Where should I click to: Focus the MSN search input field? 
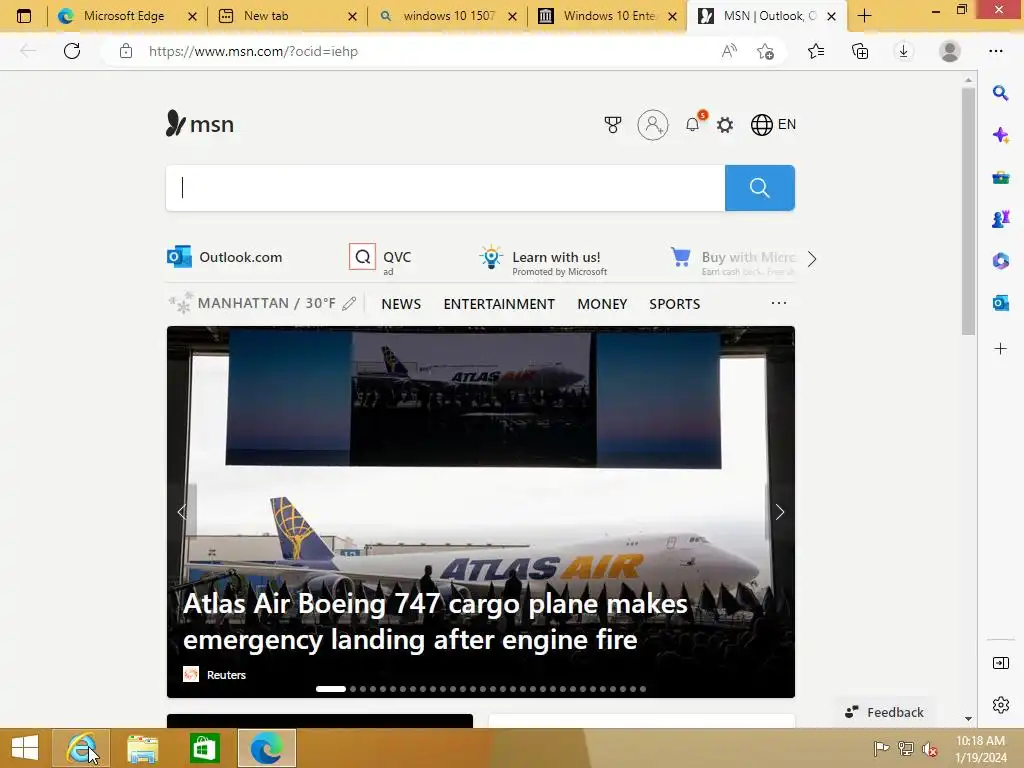coord(445,188)
